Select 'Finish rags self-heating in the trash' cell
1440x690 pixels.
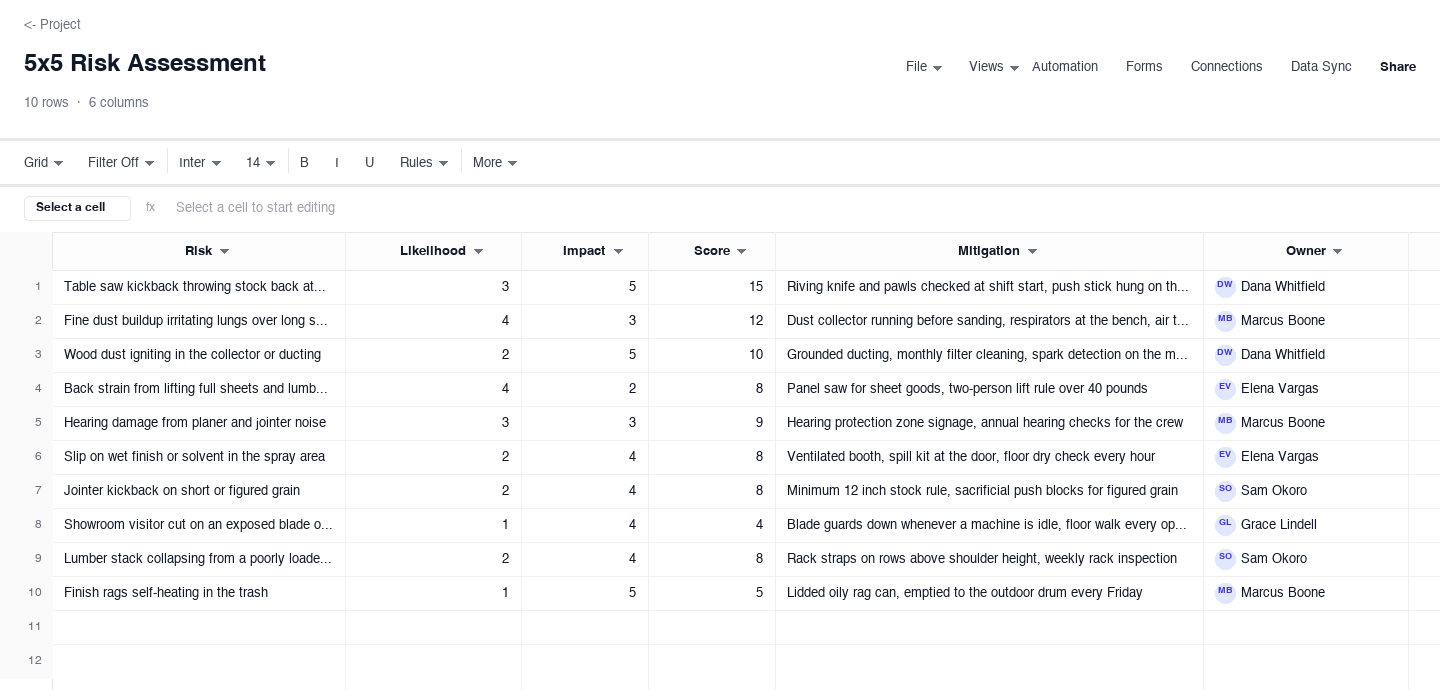click(x=199, y=593)
